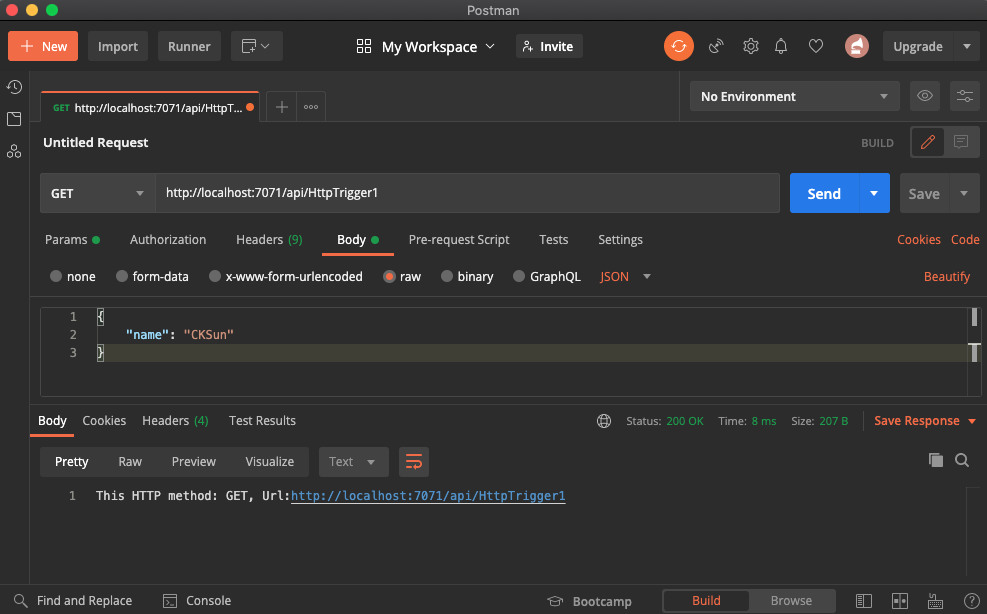Copy response with the copy icon
The image size is (987, 614).
[x=936, y=460]
